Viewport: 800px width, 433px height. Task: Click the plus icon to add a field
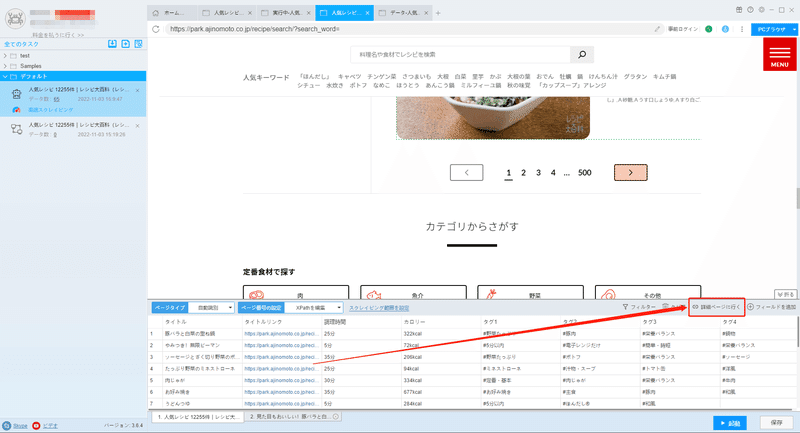point(751,307)
